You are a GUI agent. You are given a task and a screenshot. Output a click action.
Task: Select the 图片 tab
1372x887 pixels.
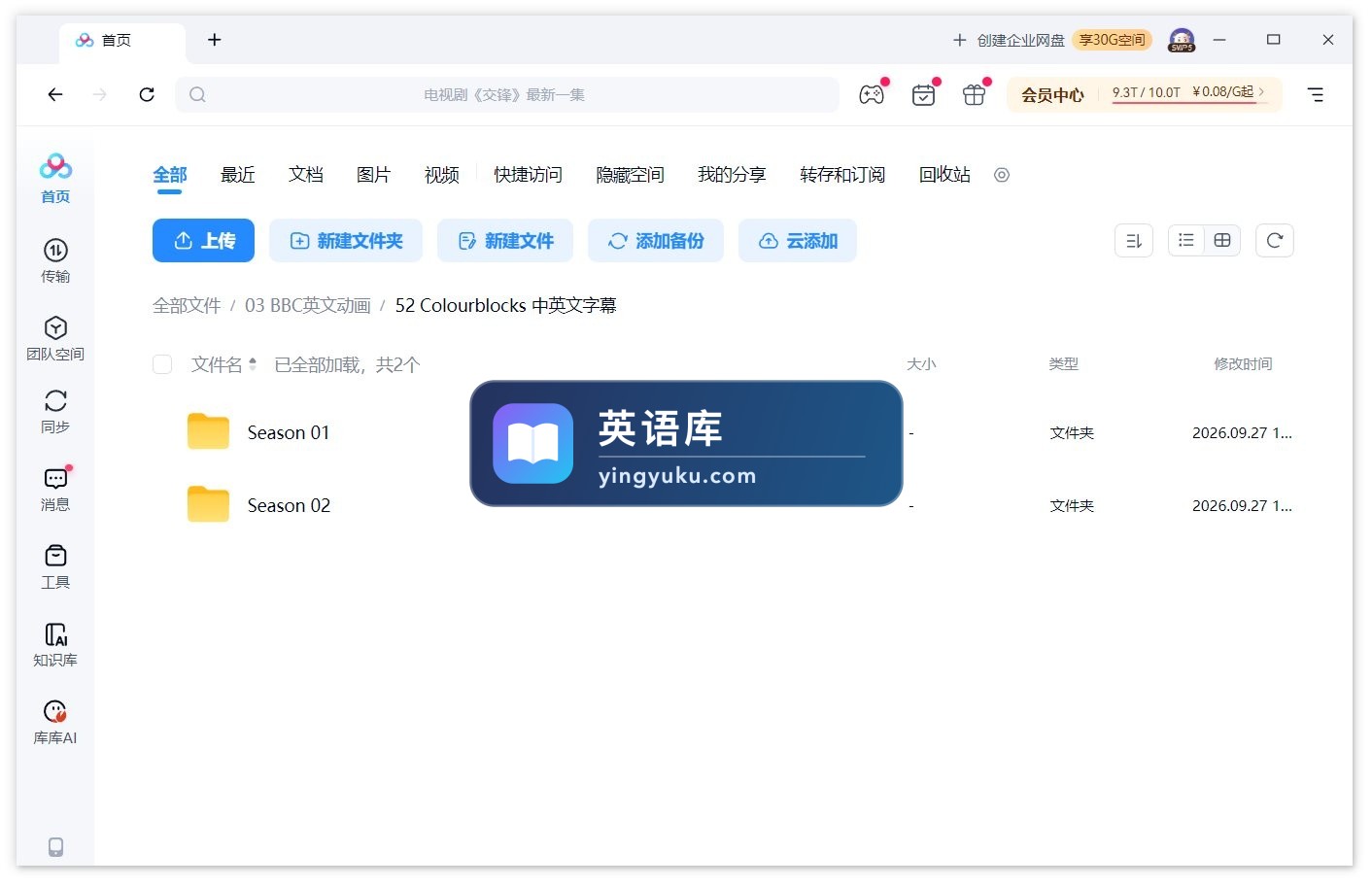(x=374, y=175)
